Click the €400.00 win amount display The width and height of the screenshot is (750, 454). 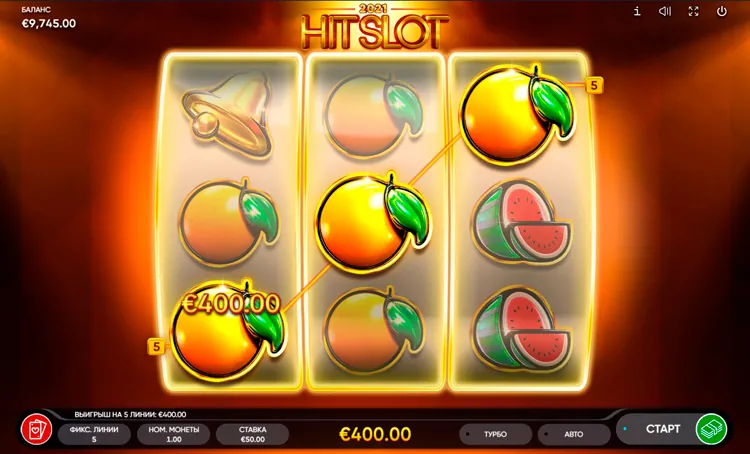pos(375,434)
